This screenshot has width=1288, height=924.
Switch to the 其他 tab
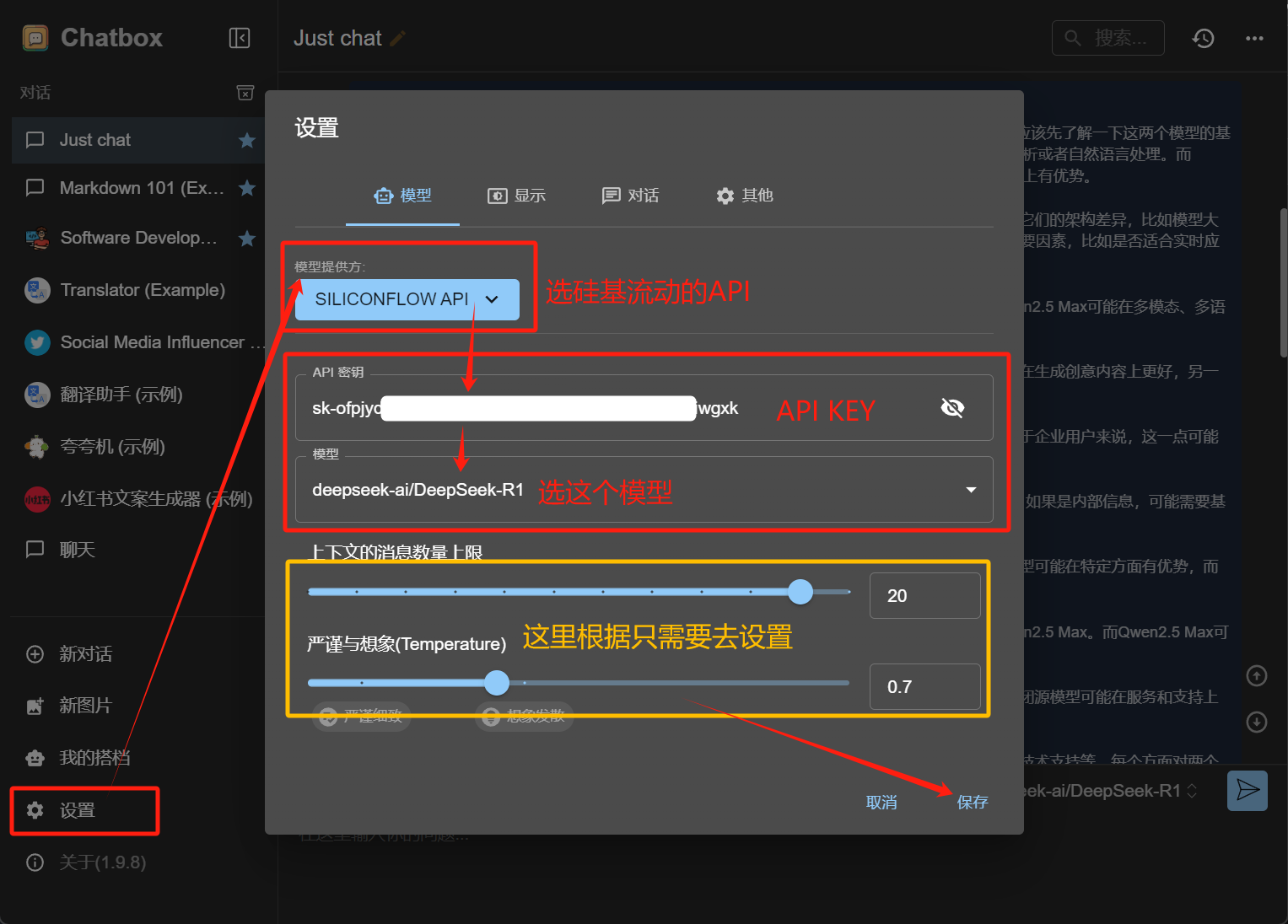coord(744,196)
